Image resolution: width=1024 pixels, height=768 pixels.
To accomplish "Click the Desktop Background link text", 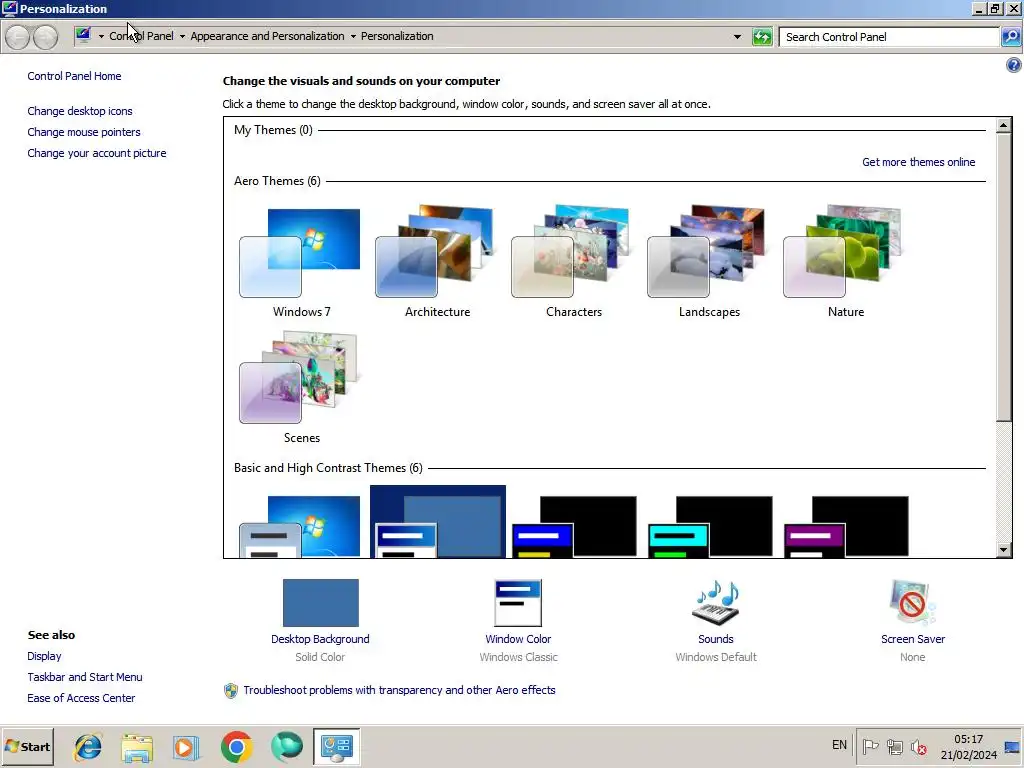I will [320, 639].
